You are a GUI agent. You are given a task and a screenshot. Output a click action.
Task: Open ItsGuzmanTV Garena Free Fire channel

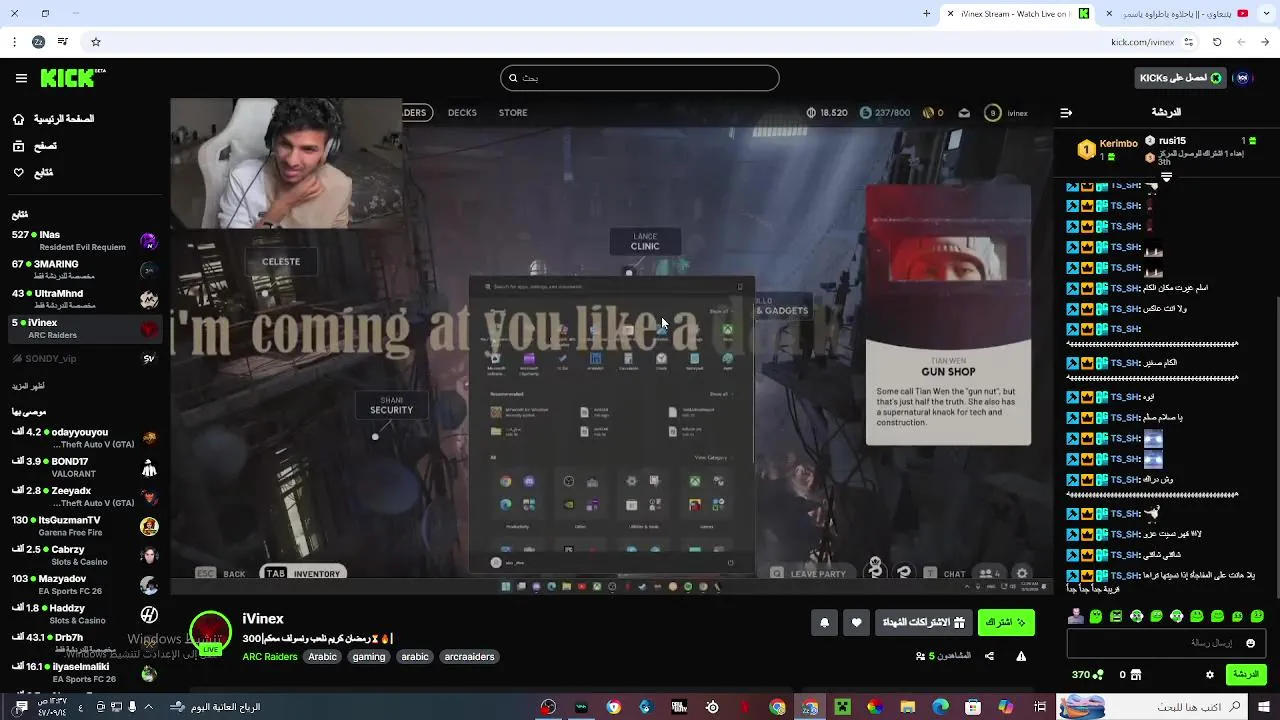[x=84, y=526]
